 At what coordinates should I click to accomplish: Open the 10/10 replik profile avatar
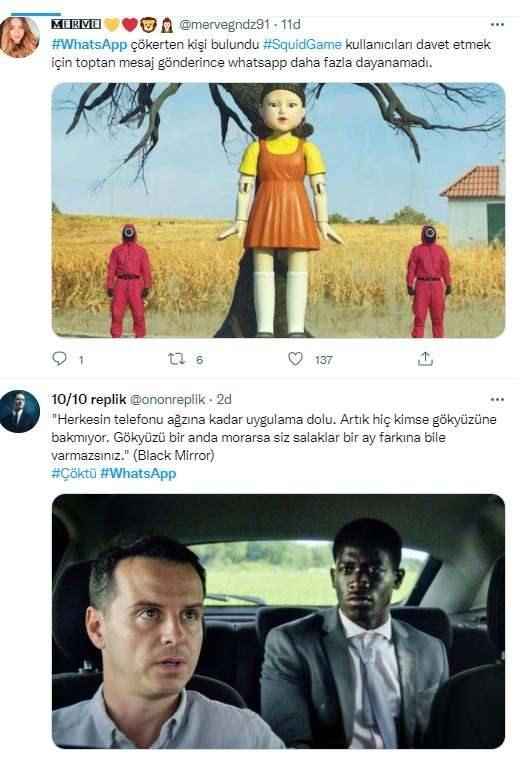point(20,411)
